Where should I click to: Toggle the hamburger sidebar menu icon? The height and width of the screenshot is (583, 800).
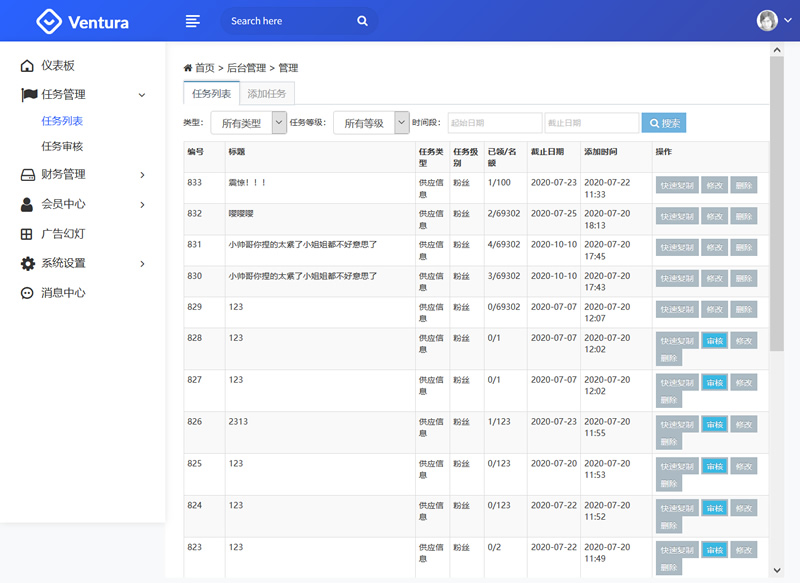point(193,21)
